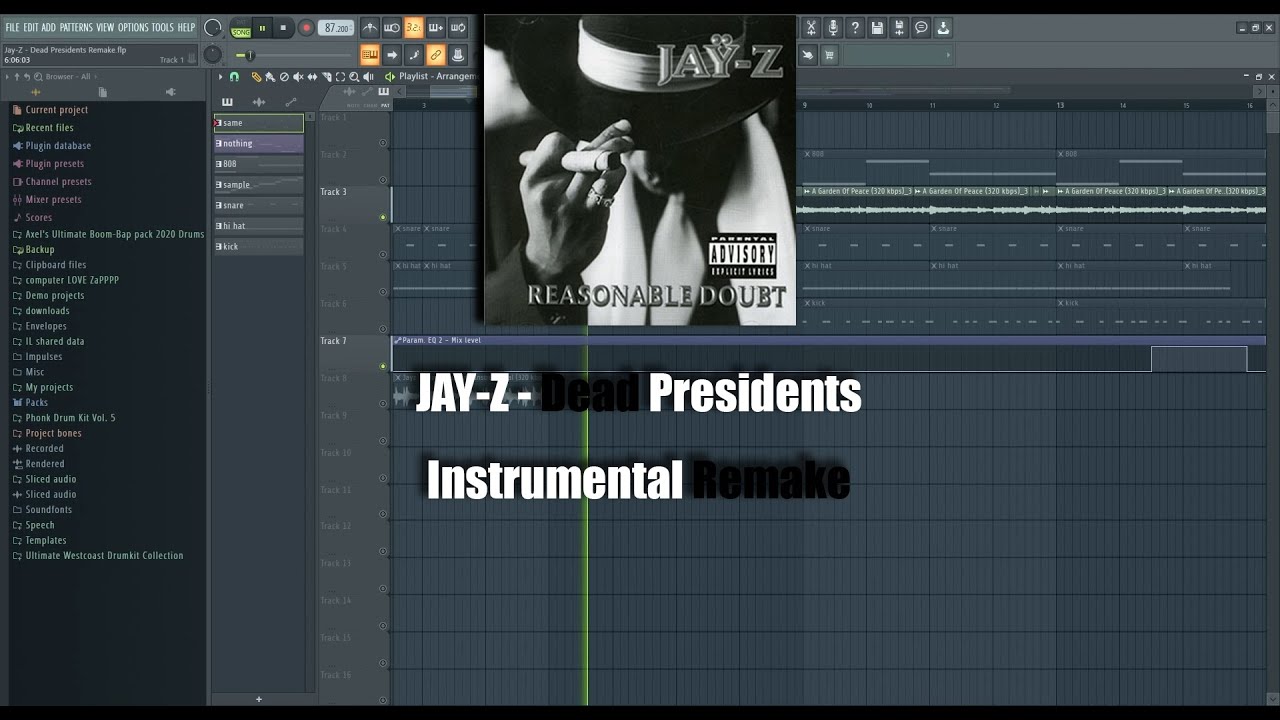The height and width of the screenshot is (720, 1280).
Task: Switch transport between PAT and SONG mode
Action: [241, 28]
